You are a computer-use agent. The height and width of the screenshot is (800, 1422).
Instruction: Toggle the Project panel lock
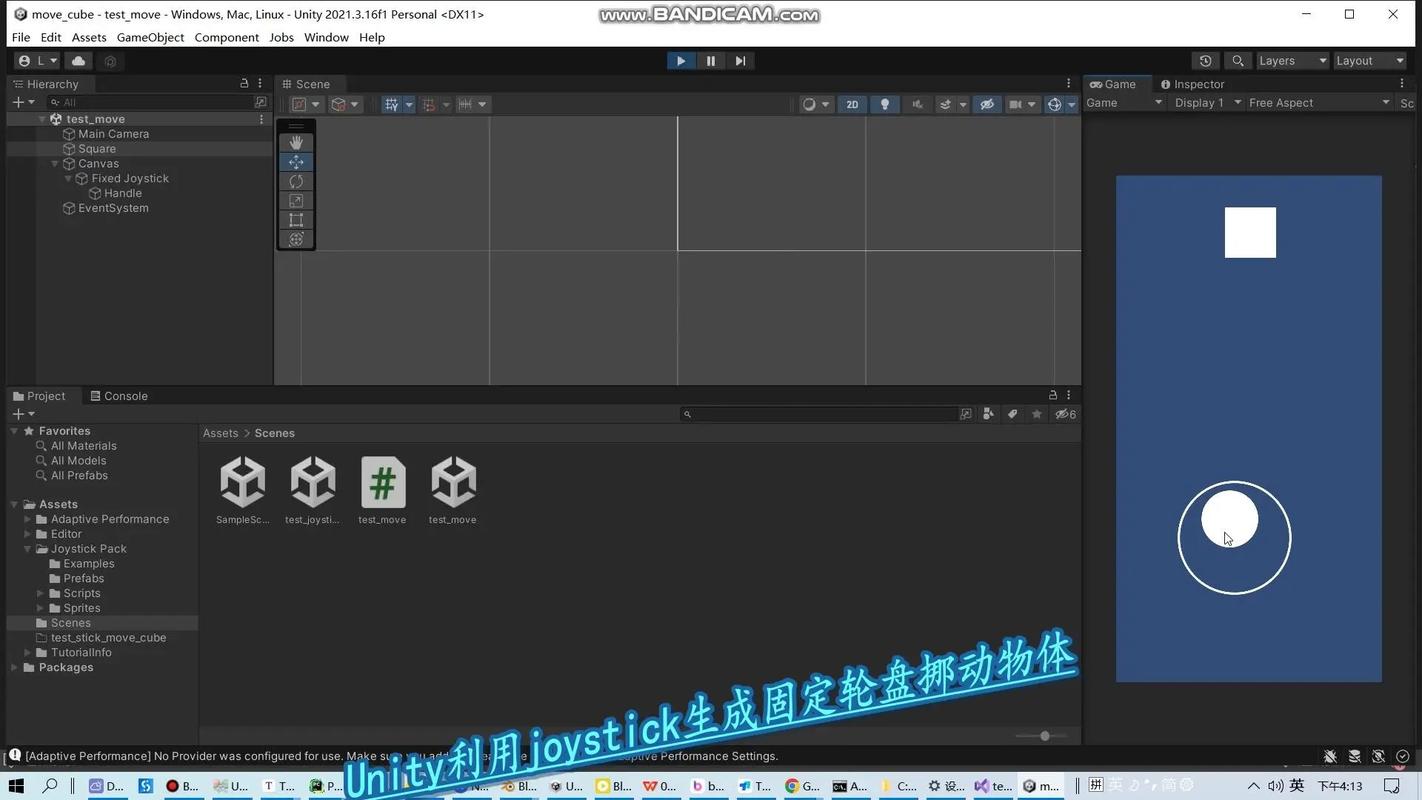point(1053,395)
